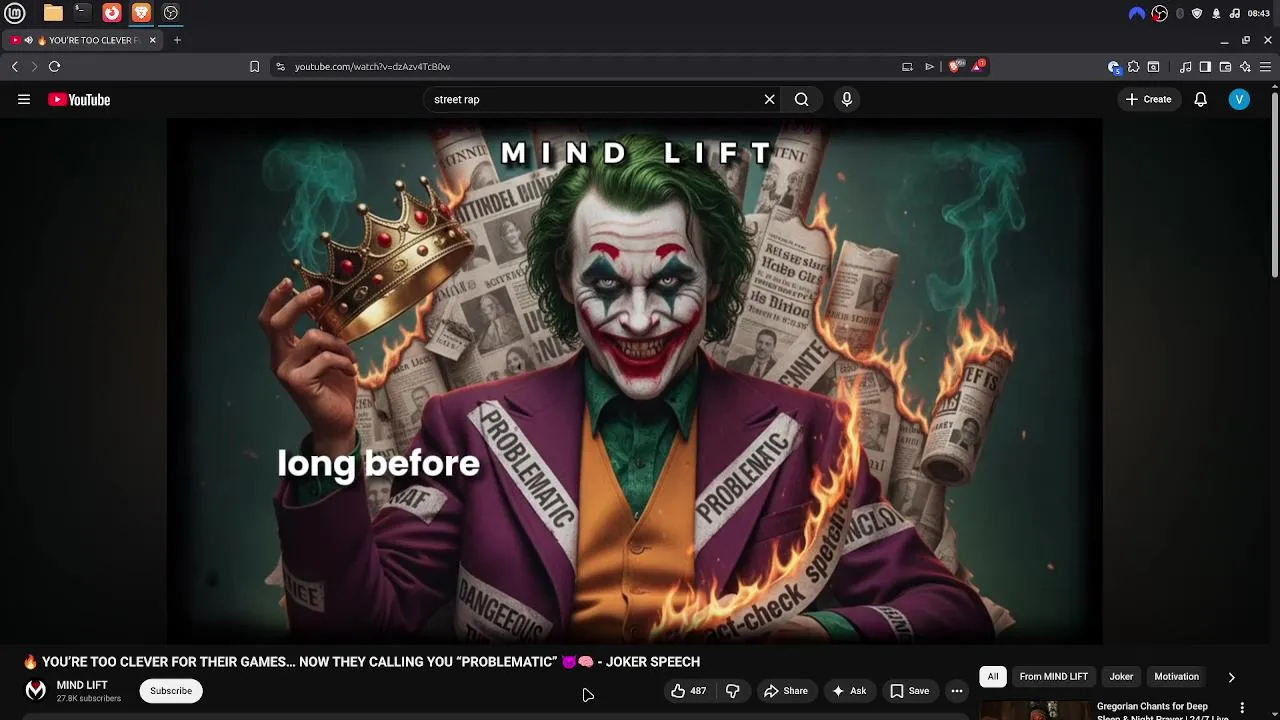Open the 08:43 clock calendar

tap(1259, 13)
